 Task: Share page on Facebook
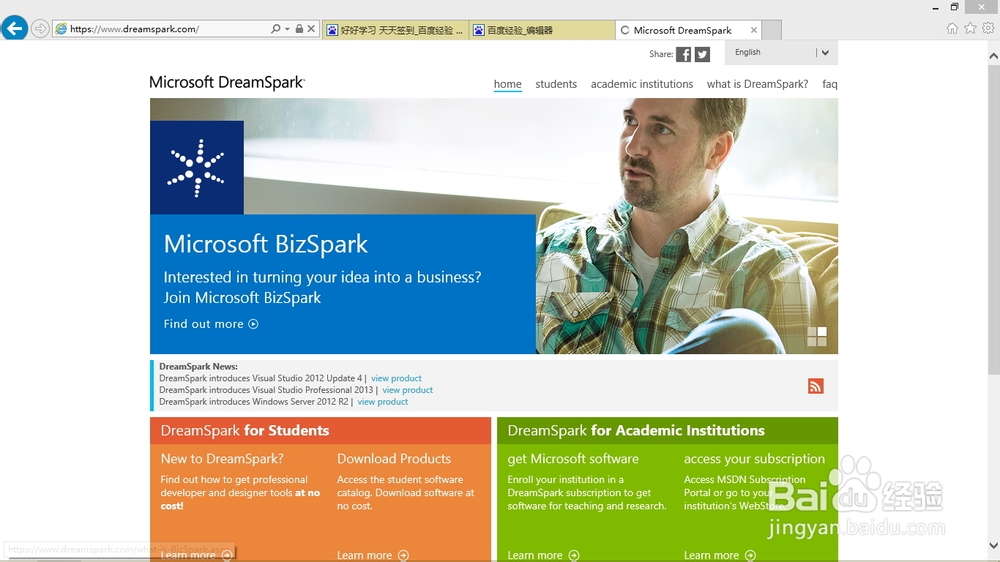tap(683, 54)
